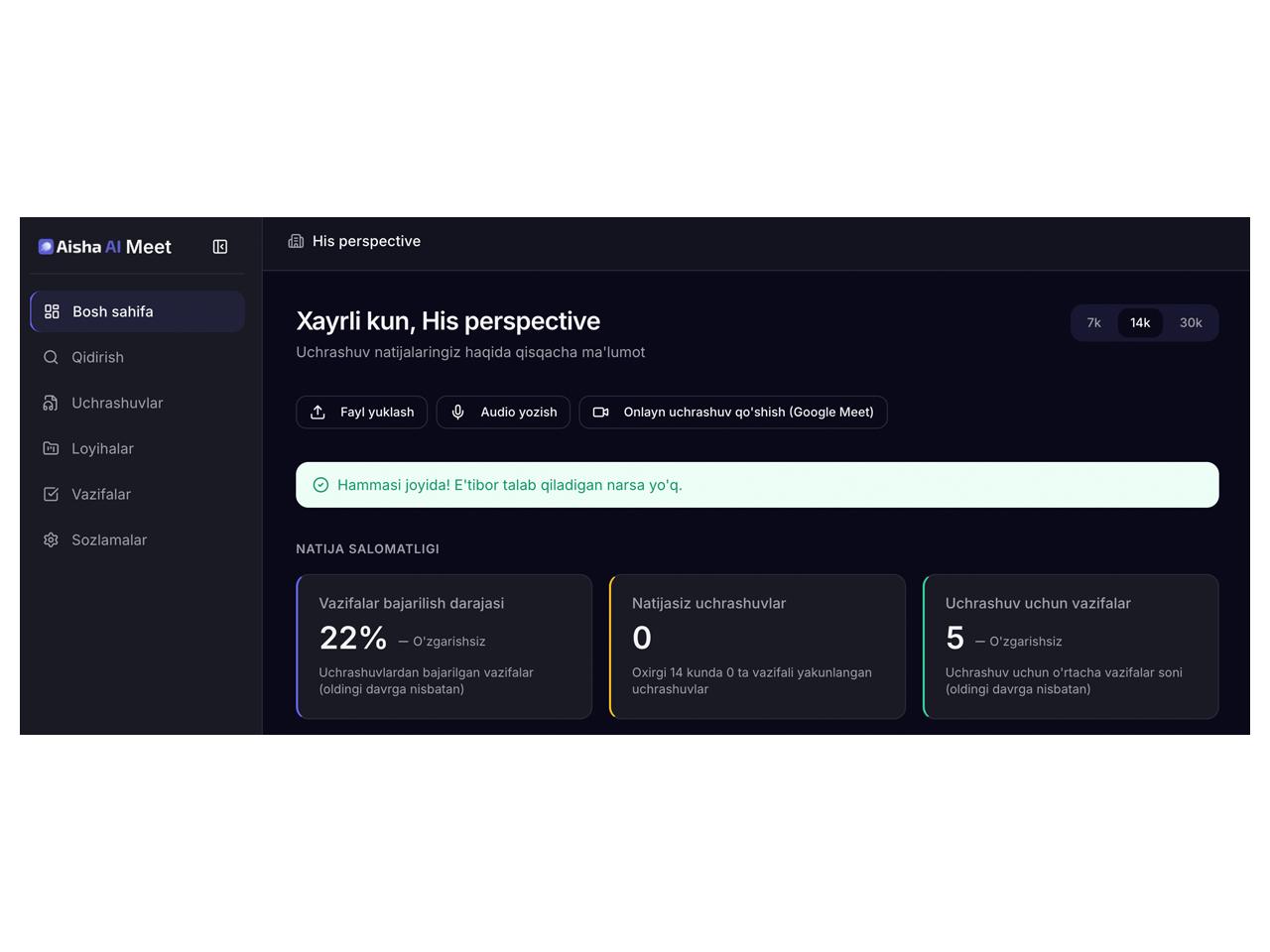
Task: Click the building icon in header
Action: [x=296, y=241]
